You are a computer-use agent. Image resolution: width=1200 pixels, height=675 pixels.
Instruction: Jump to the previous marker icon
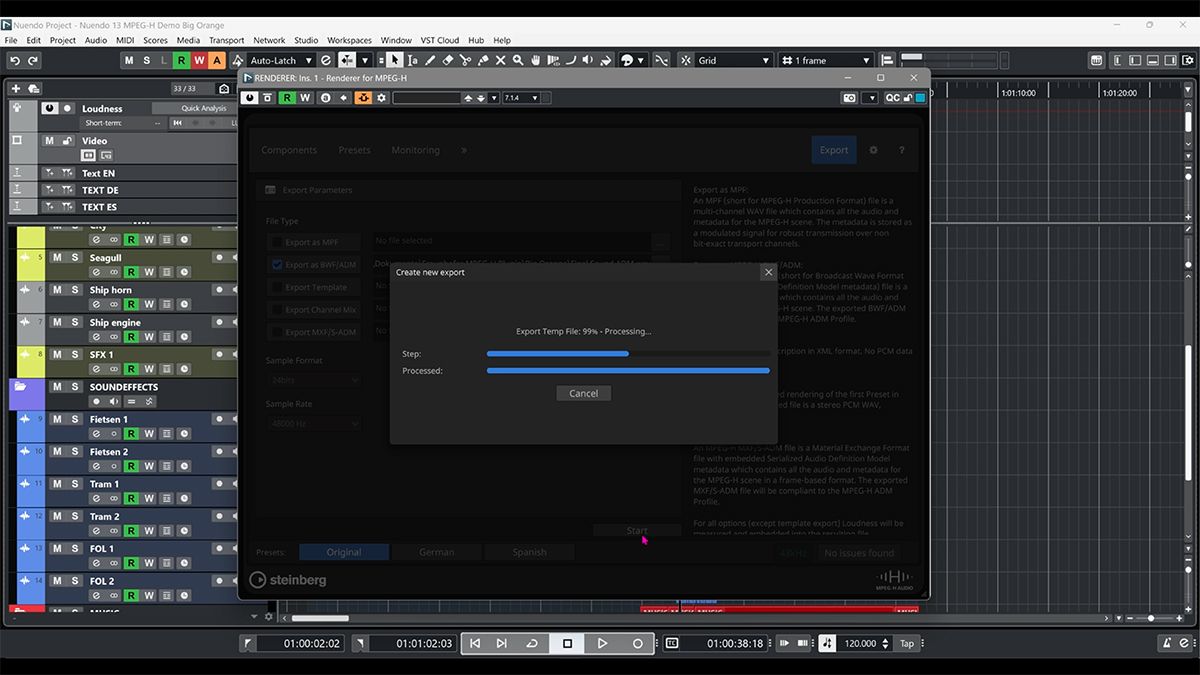(x=475, y=644)
